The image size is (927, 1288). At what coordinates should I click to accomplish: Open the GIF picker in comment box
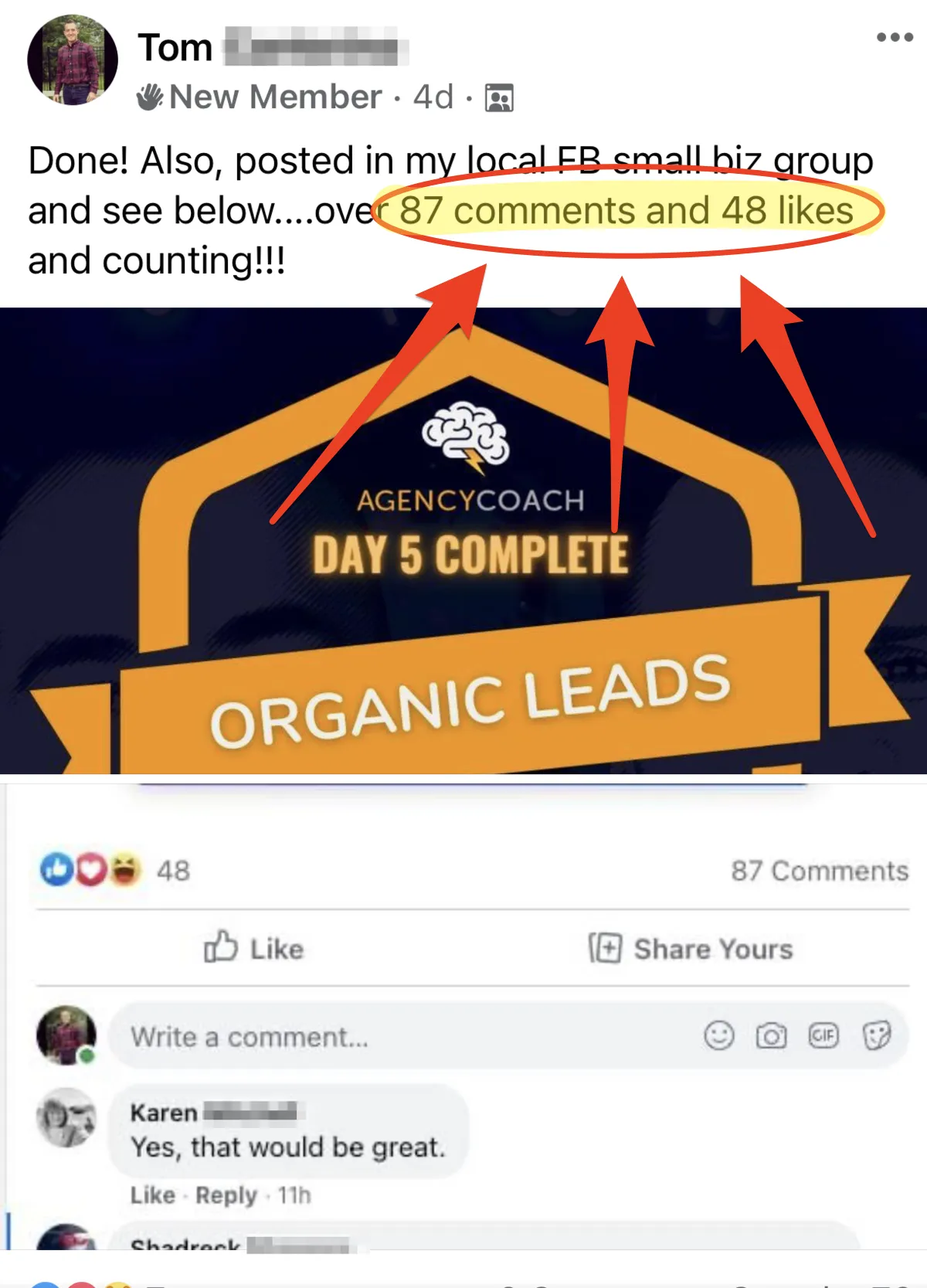pyautogui.click(x=823, y=1035)
